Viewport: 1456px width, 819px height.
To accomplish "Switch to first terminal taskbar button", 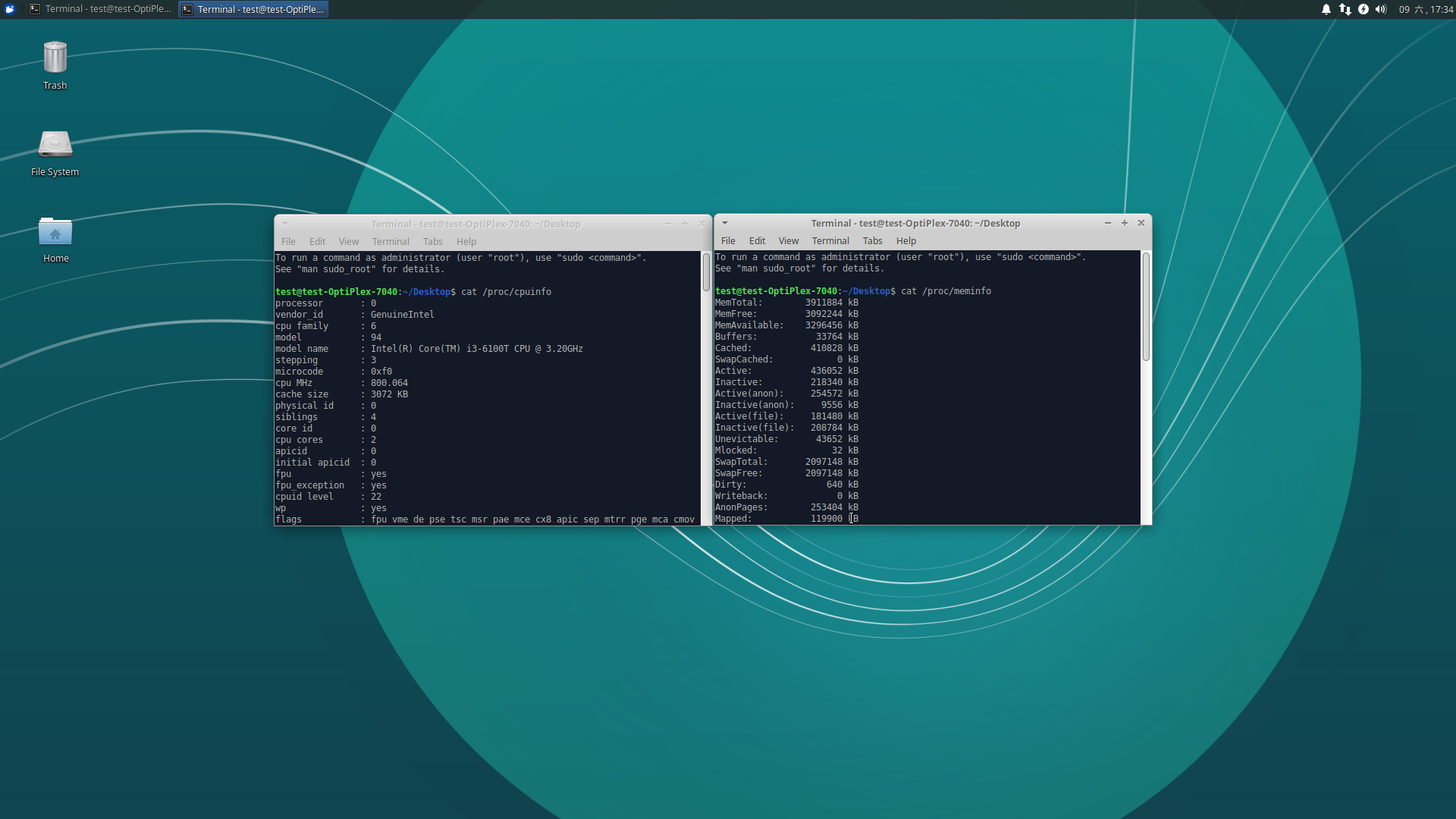I will coord(101,9).
